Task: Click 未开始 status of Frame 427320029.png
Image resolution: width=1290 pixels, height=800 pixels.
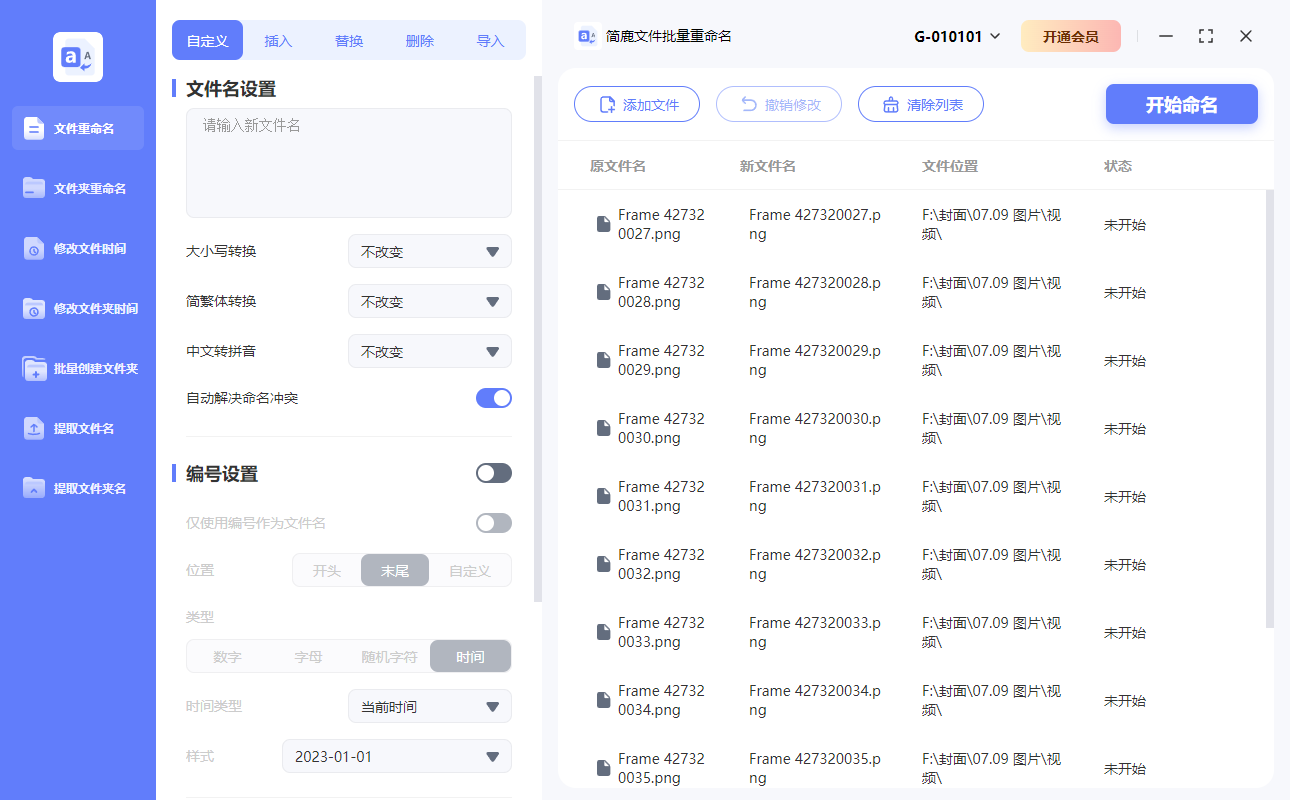Action: point(1125,360)
